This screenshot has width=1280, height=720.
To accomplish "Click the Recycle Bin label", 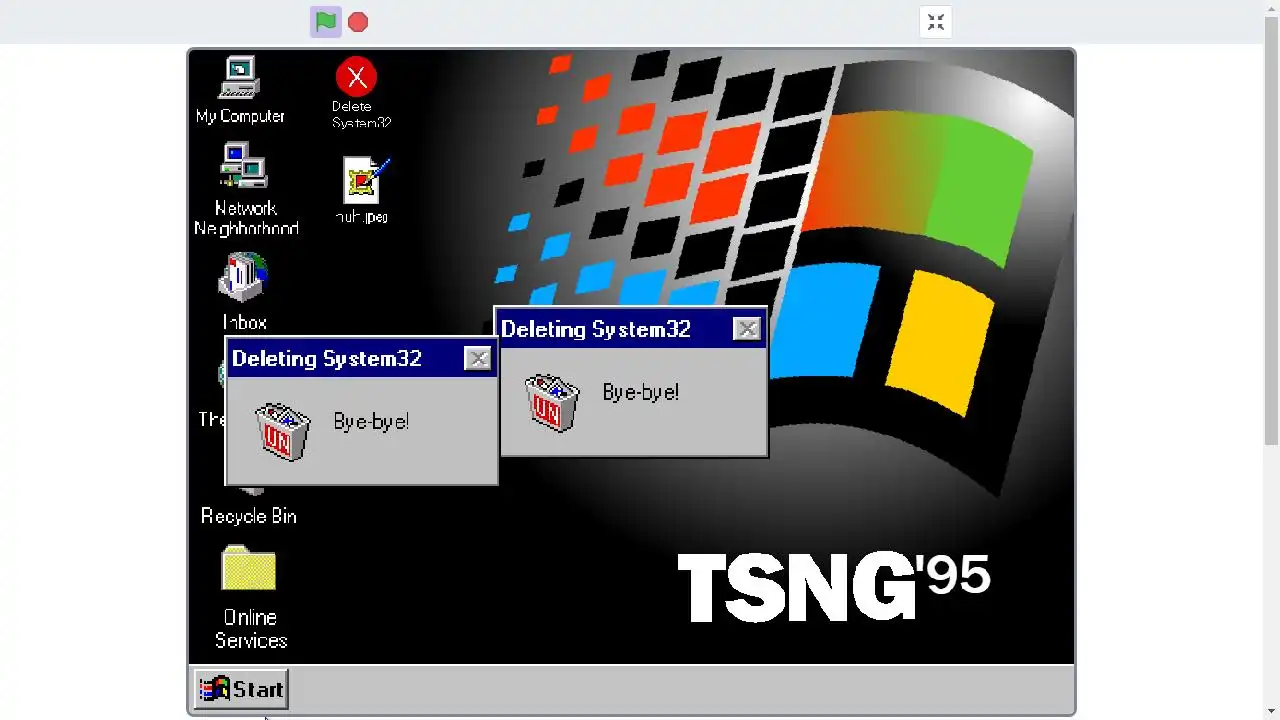I will [x=248, y=516].
